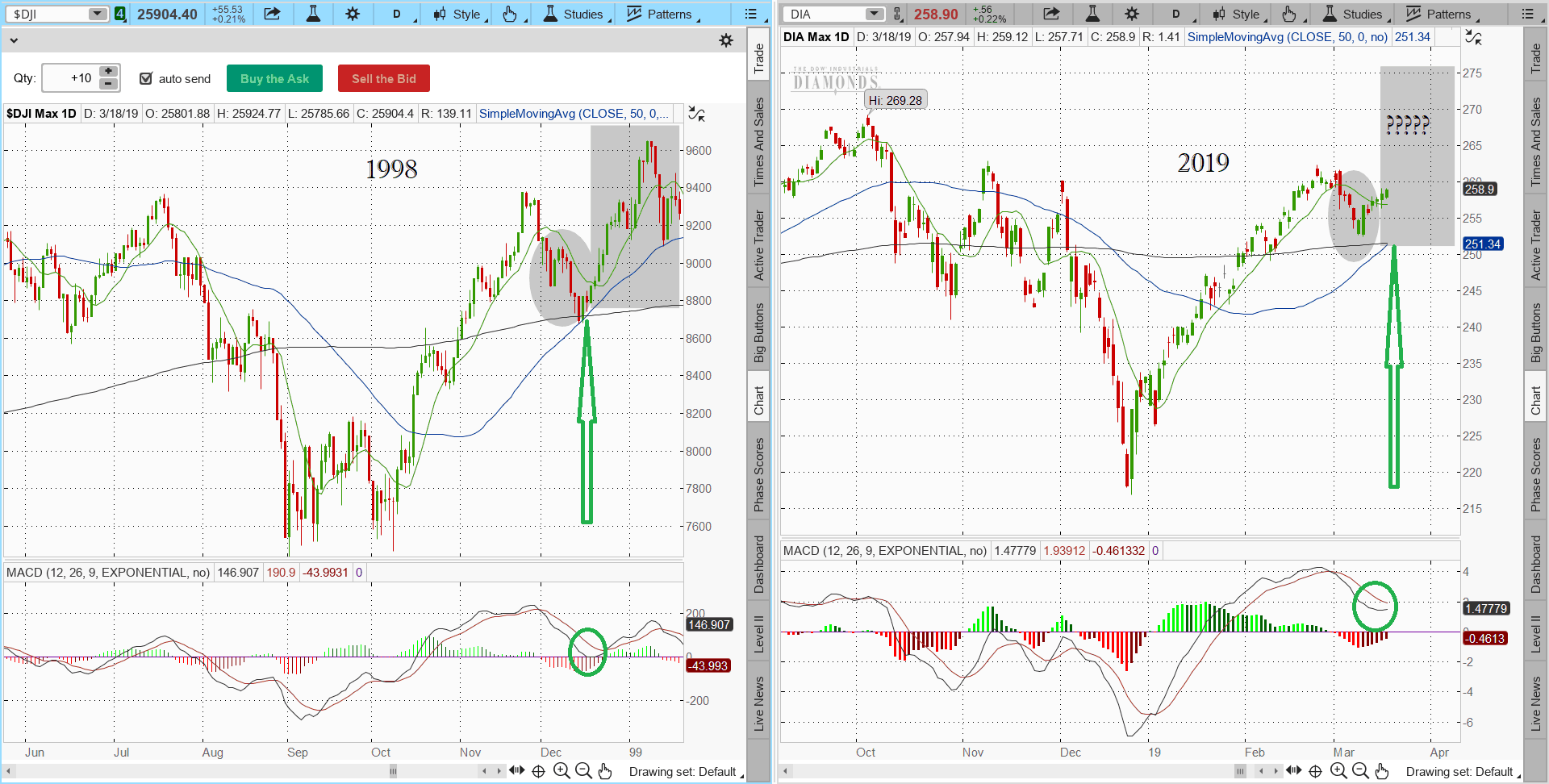Click zoom out magnifier under the DIA chart
1549x784 pixels.
point(1360,771)
